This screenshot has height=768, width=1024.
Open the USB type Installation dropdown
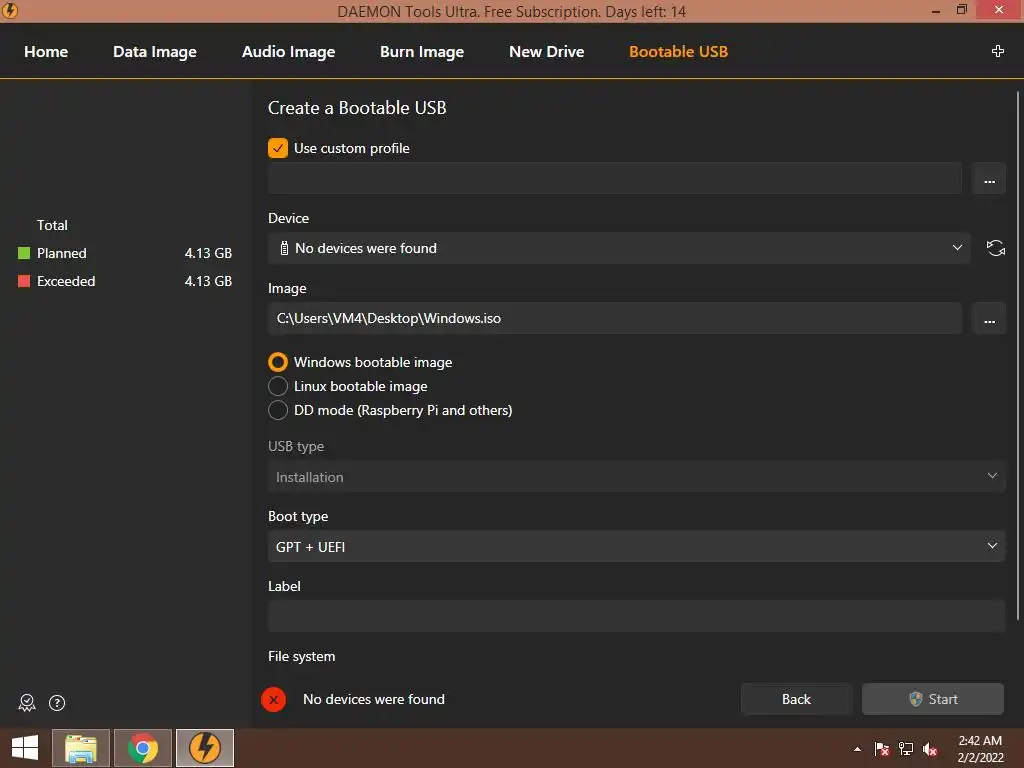coord(636,477)
